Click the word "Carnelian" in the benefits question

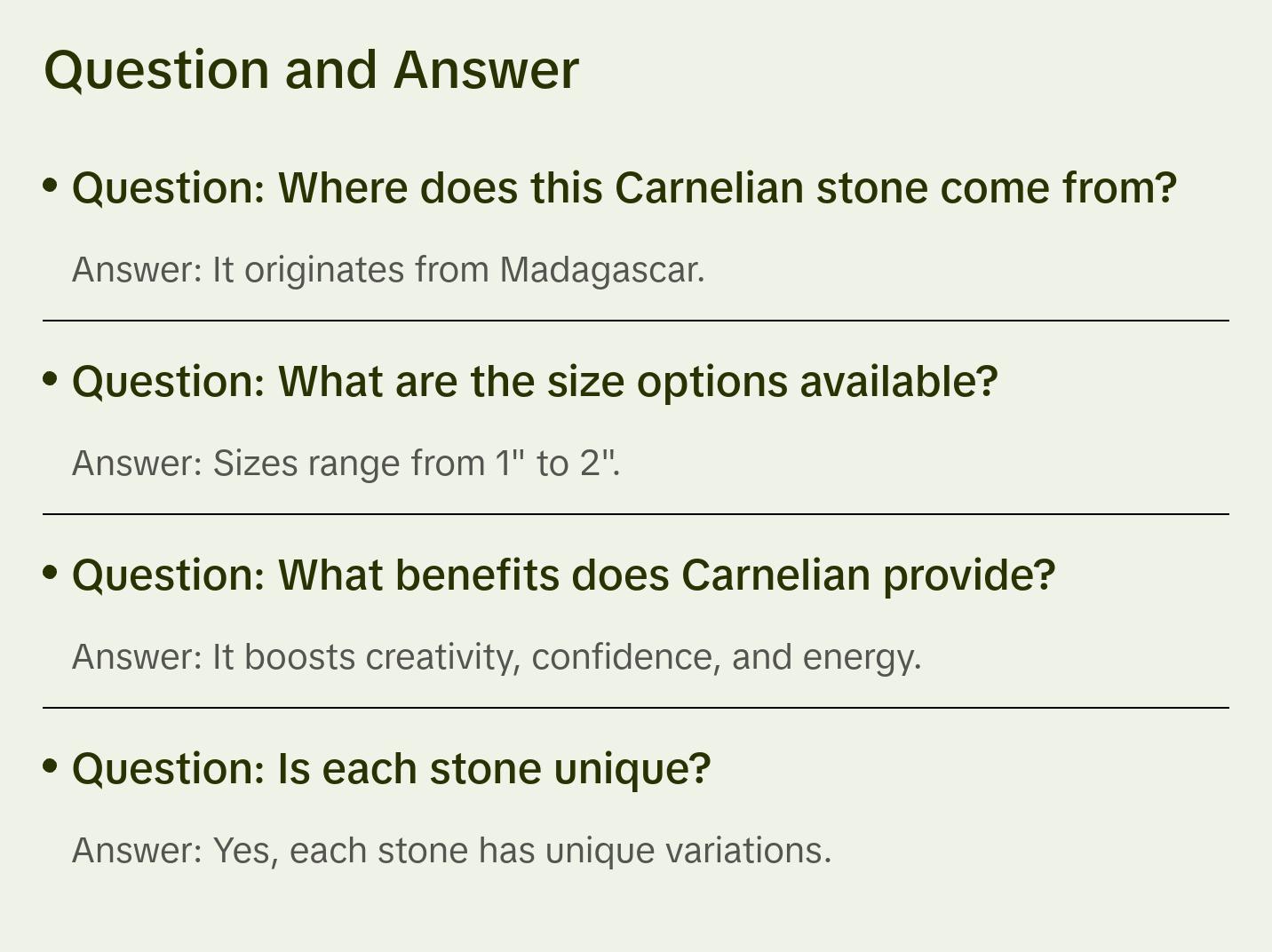775,575
